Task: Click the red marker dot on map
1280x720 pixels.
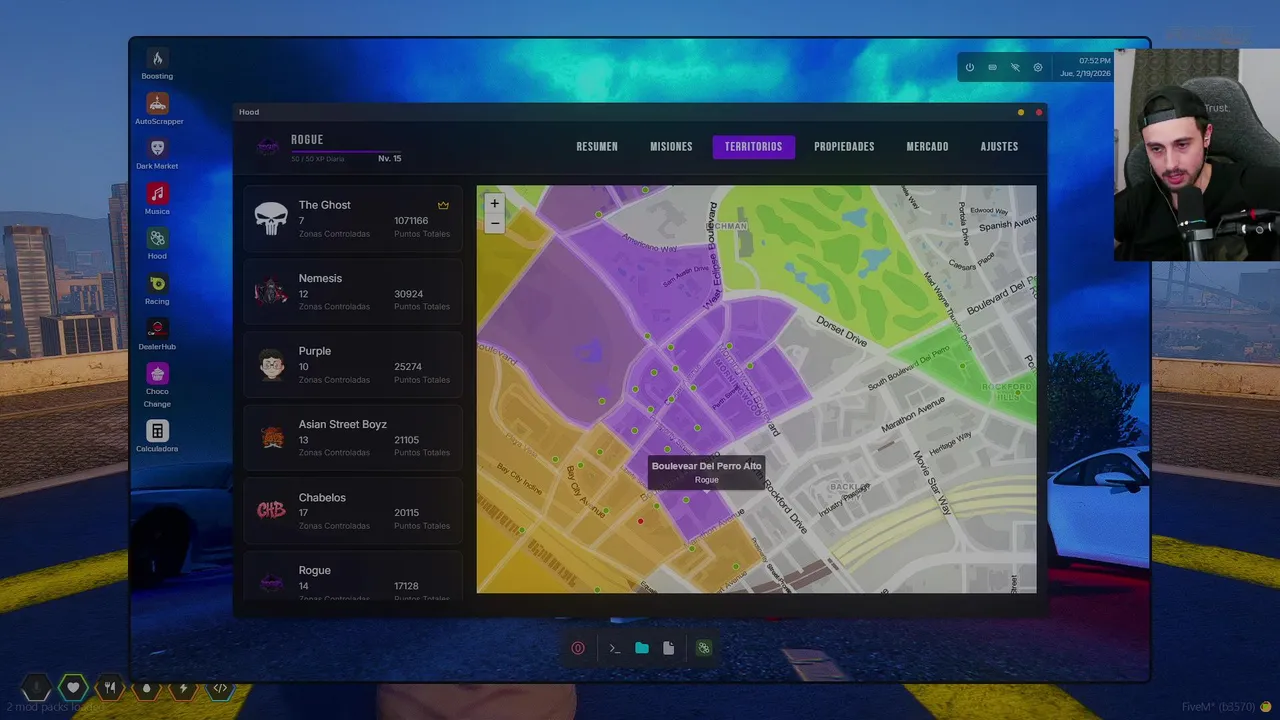Action: click(641, 521)
